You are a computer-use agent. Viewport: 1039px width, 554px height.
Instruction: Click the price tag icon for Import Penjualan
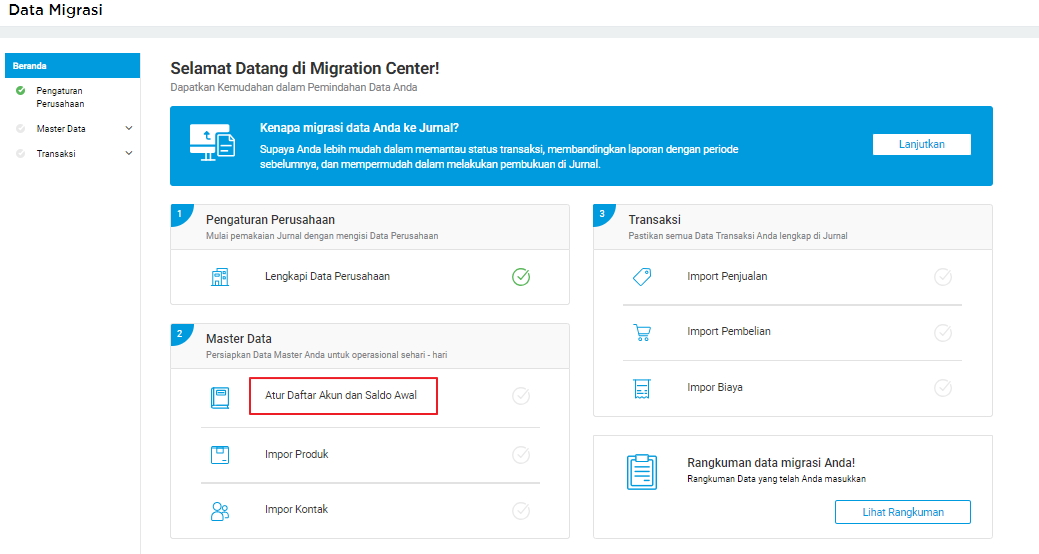pyautogui.click(x=642, y=276)
